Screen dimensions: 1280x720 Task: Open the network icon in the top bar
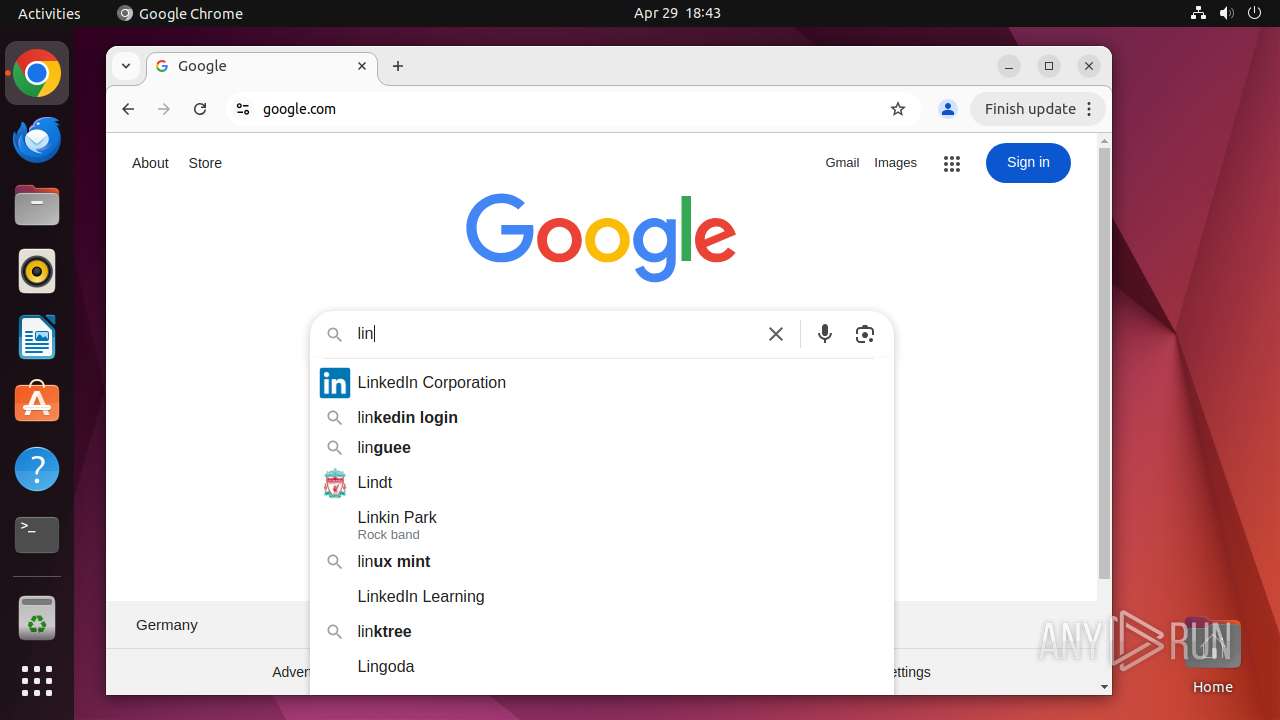tap(1198, 13)
